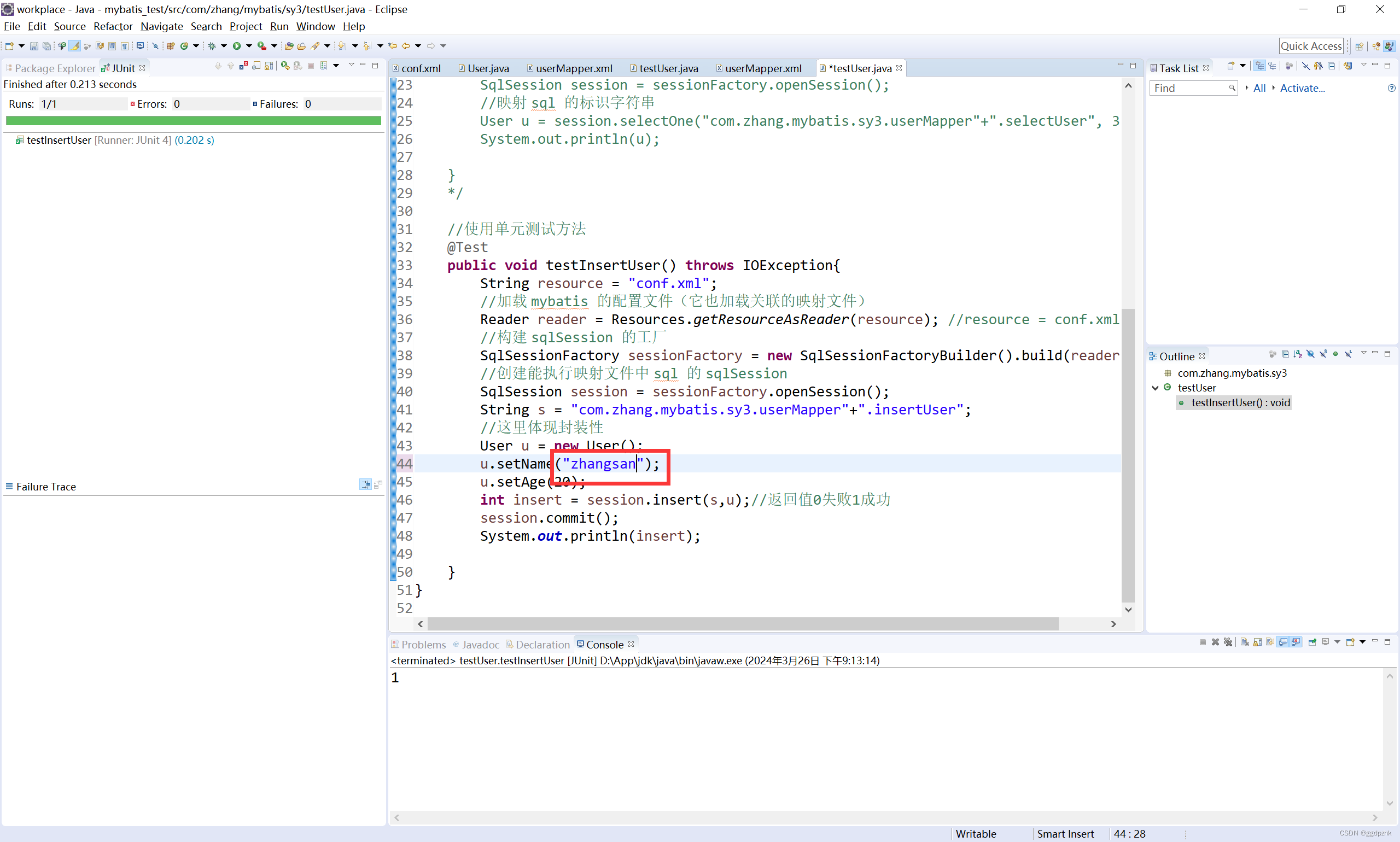Click the Sort alphabetically icon in Outline
This screenshot has width=1400, height=842.
coord(1297,354)
